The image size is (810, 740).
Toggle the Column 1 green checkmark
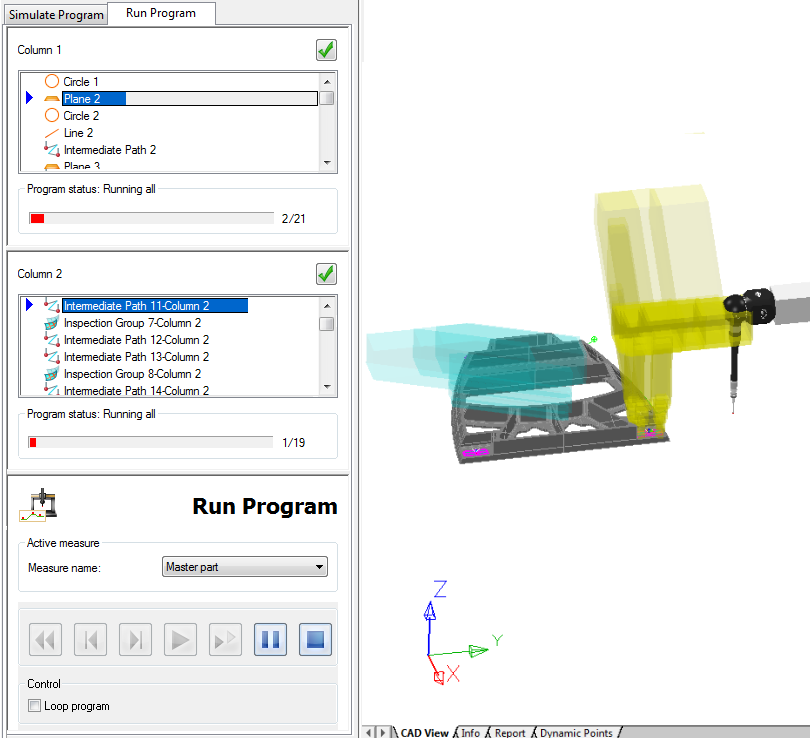[x=326, y=50]
